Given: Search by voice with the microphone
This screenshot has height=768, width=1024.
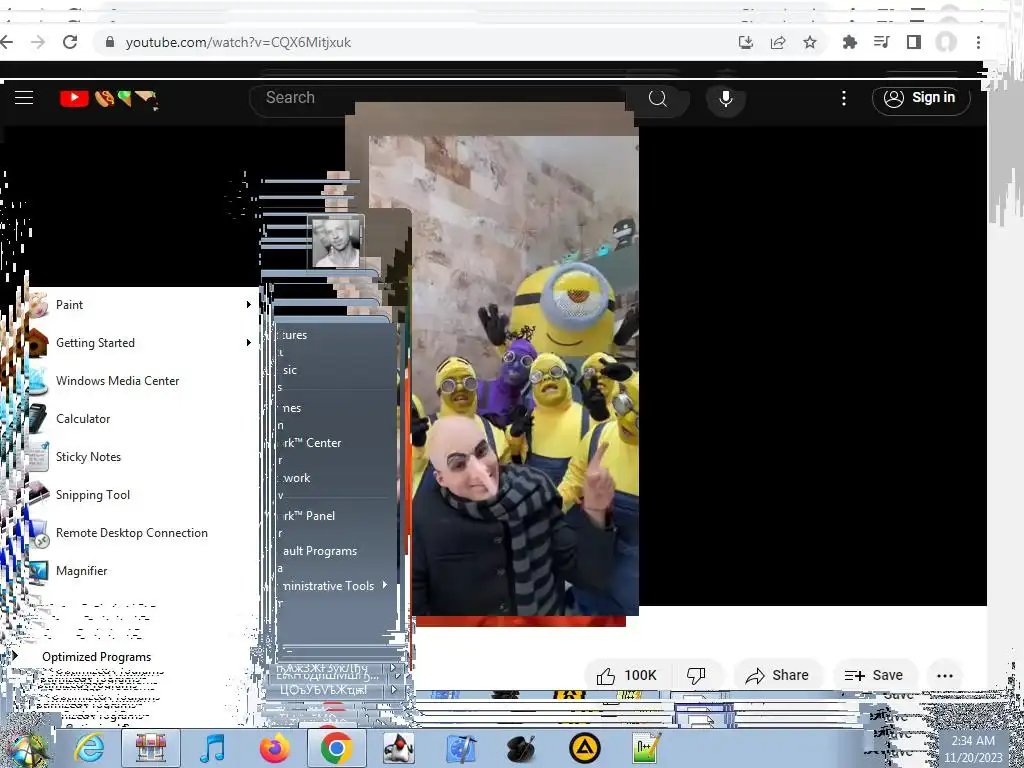Looking at the screenshot, I should [x=726, y=99].
